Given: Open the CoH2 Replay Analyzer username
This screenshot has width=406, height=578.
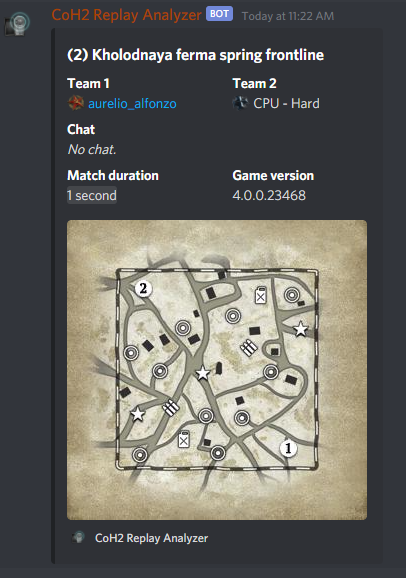Looking at the screenshot, I should (126, 15).
